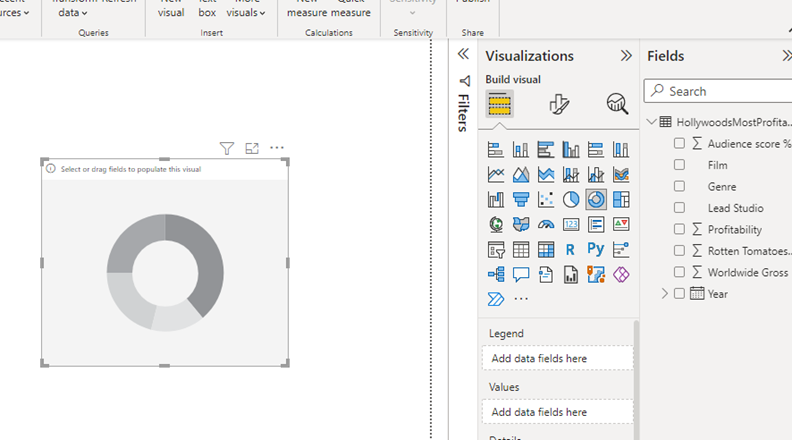The height and width of the screenshot is (440, 792).
Task: Select the Stacked bar chart visual
Action: point(496,150)
